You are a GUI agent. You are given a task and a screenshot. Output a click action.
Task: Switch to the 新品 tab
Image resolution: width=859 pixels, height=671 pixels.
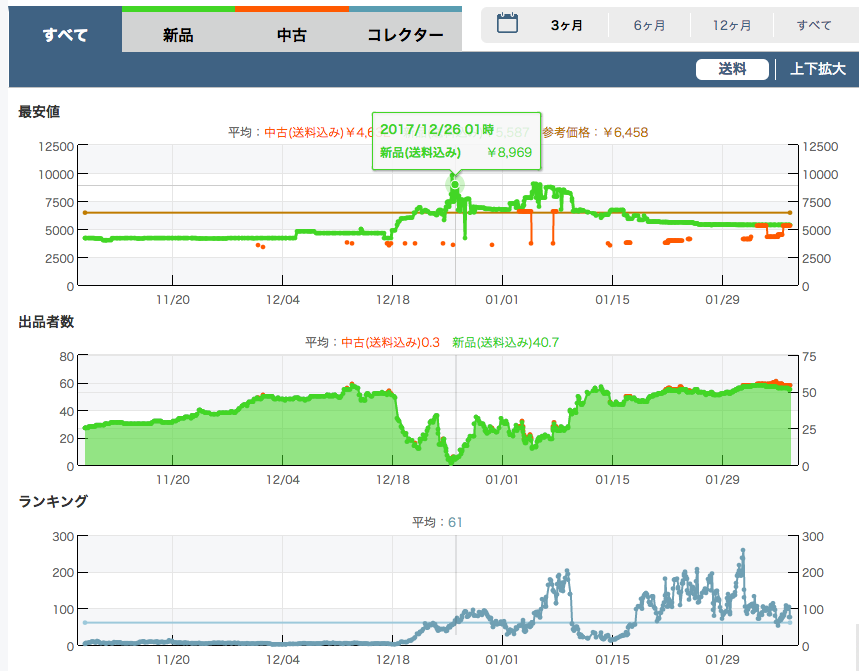pyautogui.click(x=178, y=35)
